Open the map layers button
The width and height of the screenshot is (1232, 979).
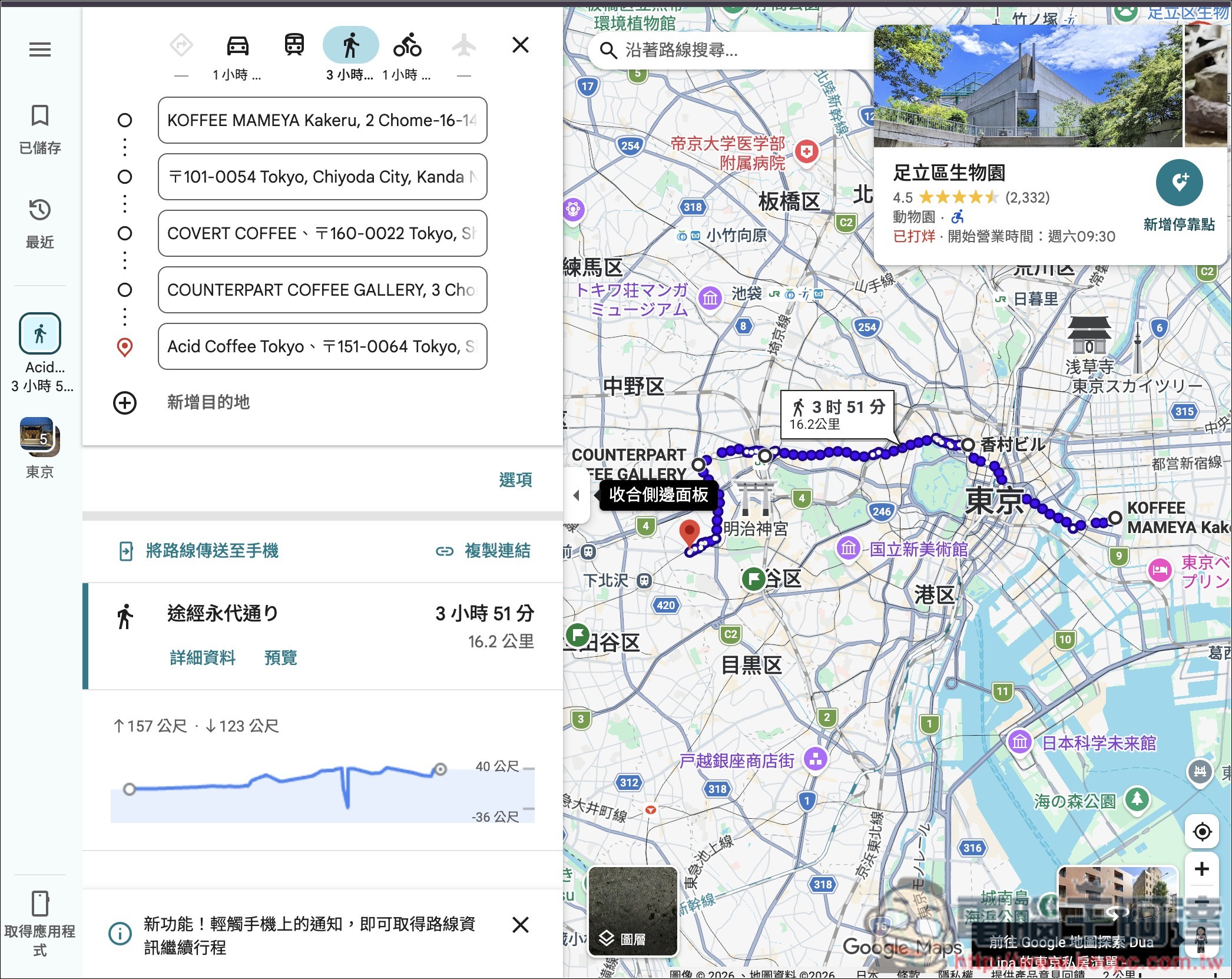coord(633,911)
